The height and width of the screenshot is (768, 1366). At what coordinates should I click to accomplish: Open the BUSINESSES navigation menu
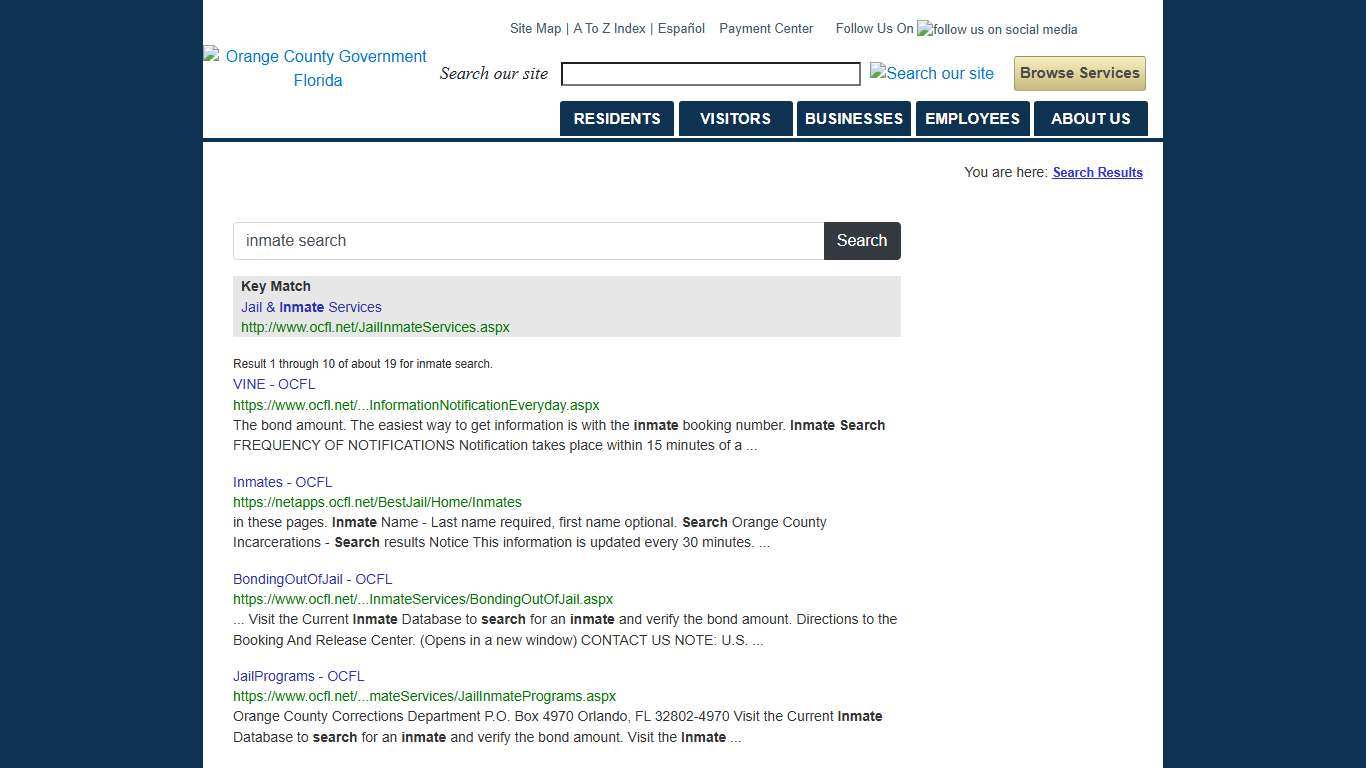(x=854, y=118)
